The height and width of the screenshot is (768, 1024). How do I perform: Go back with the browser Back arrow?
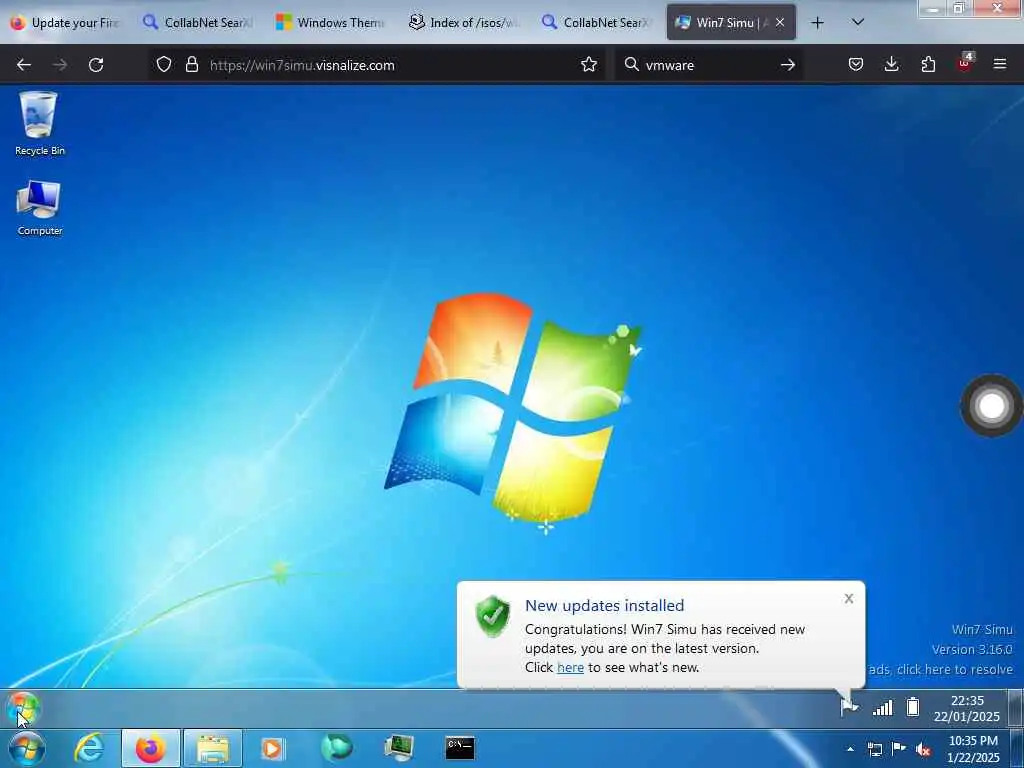pyautogui.click(x=24, y=65)
